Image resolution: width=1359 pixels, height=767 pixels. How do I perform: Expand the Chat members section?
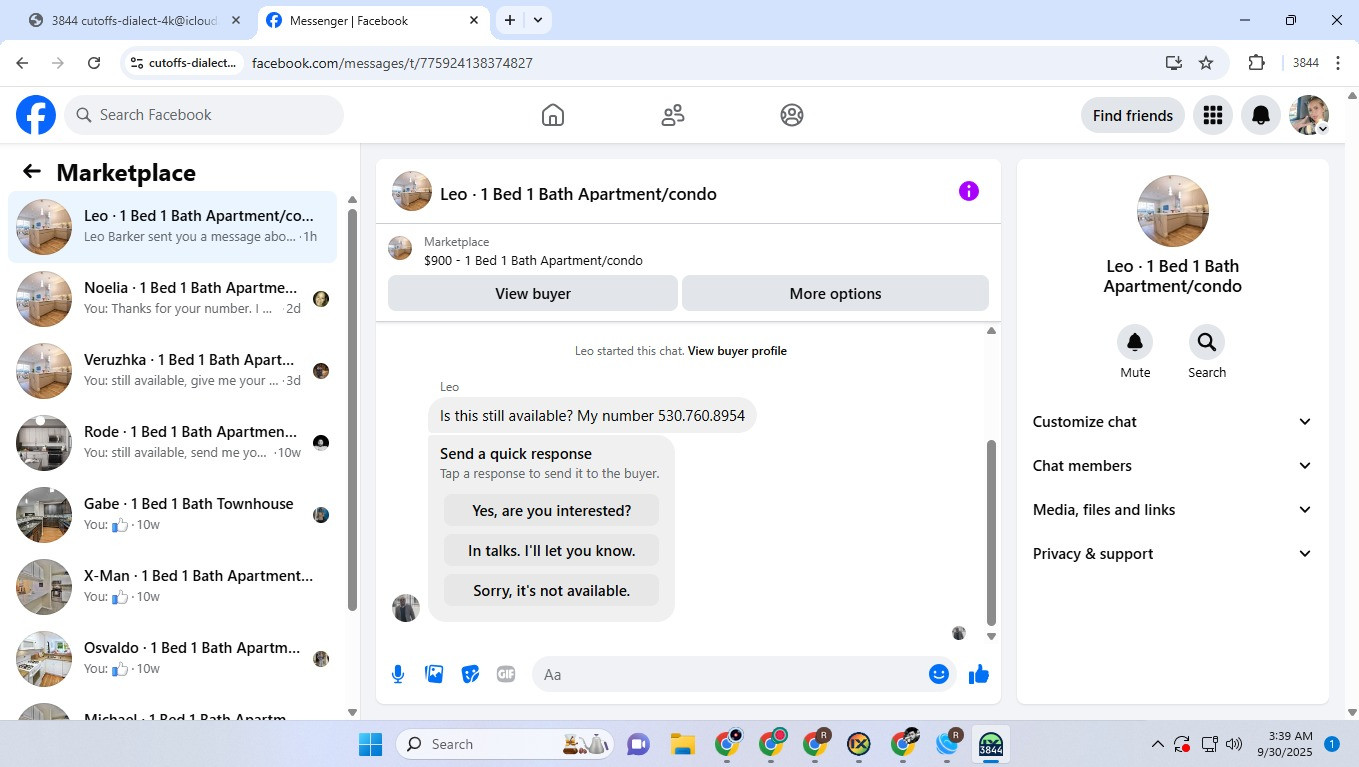click(x=1172, y=466)
